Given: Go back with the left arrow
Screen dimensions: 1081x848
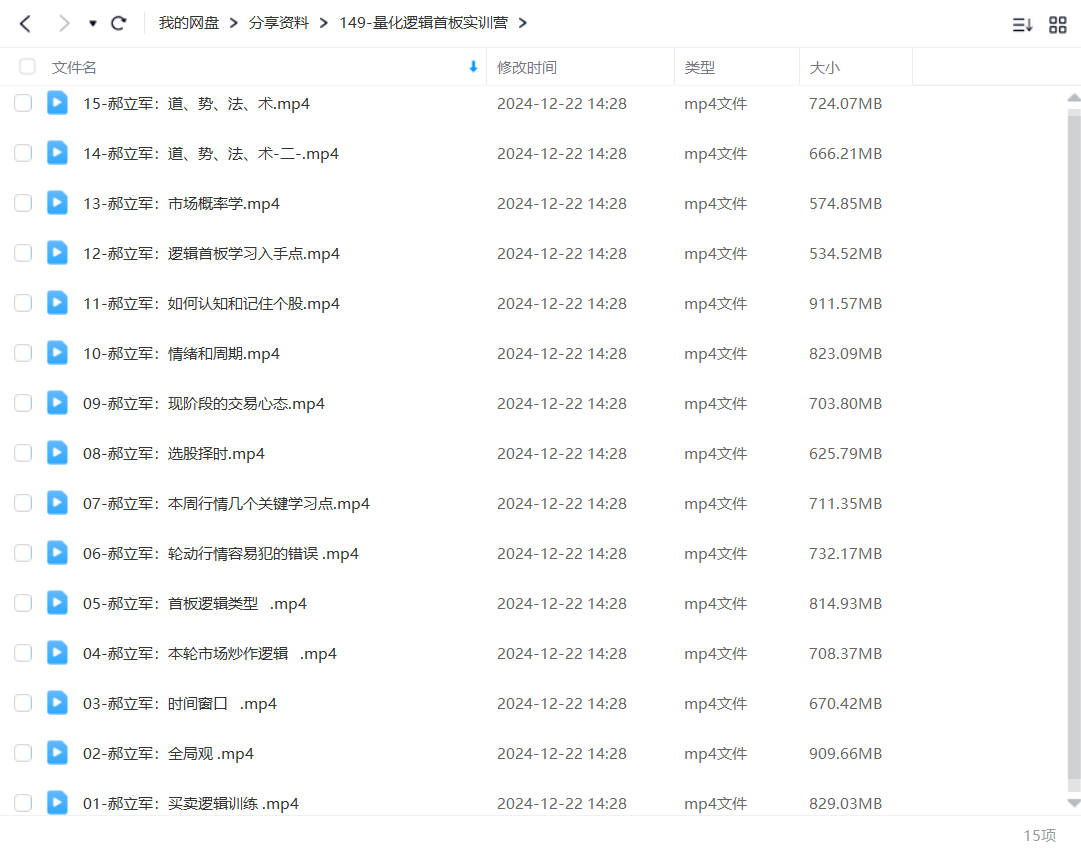Looking at the screenshot, I should tap(25, 24).
